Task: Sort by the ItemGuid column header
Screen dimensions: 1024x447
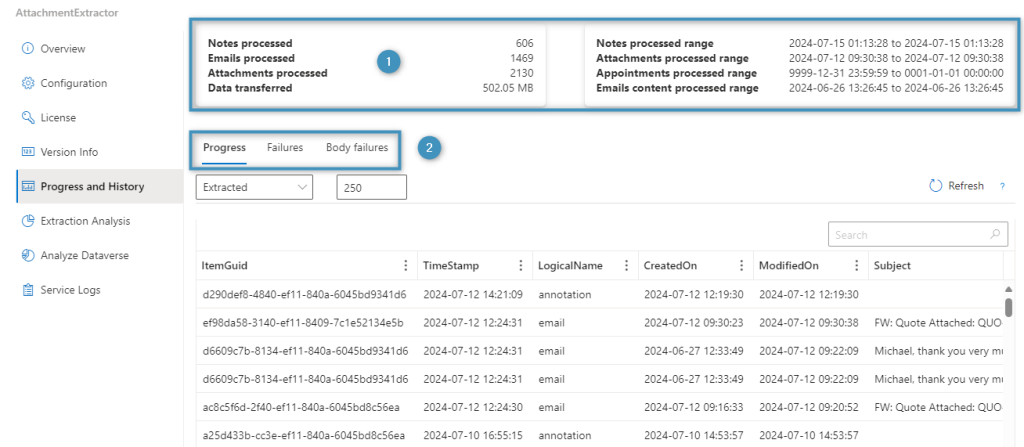Action: pos(225,266)
